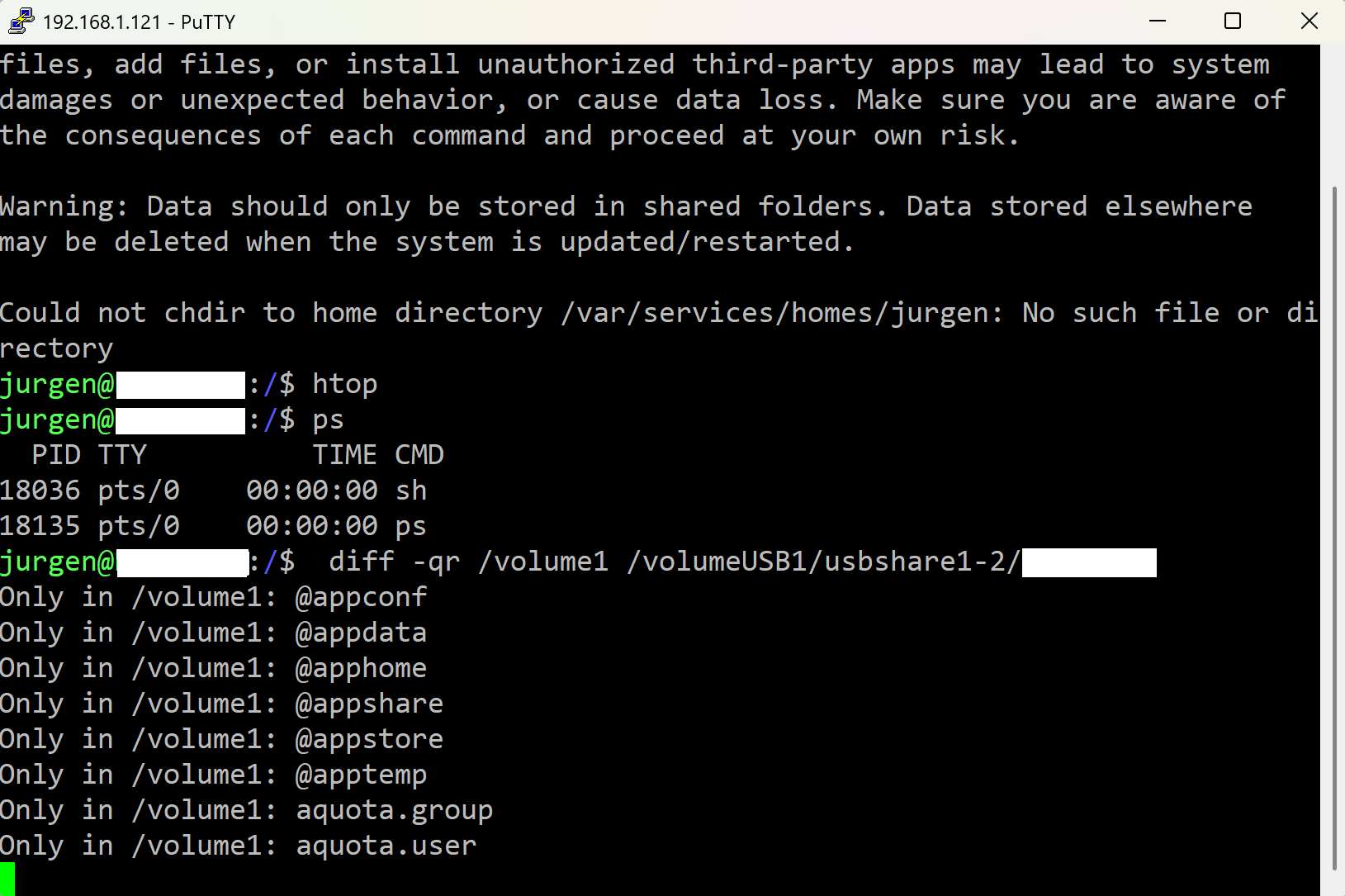Click the /volumeUSB1/usbshare1-2/ path argument
This screenshot has height=896, width=1345.
pos(823,562)
